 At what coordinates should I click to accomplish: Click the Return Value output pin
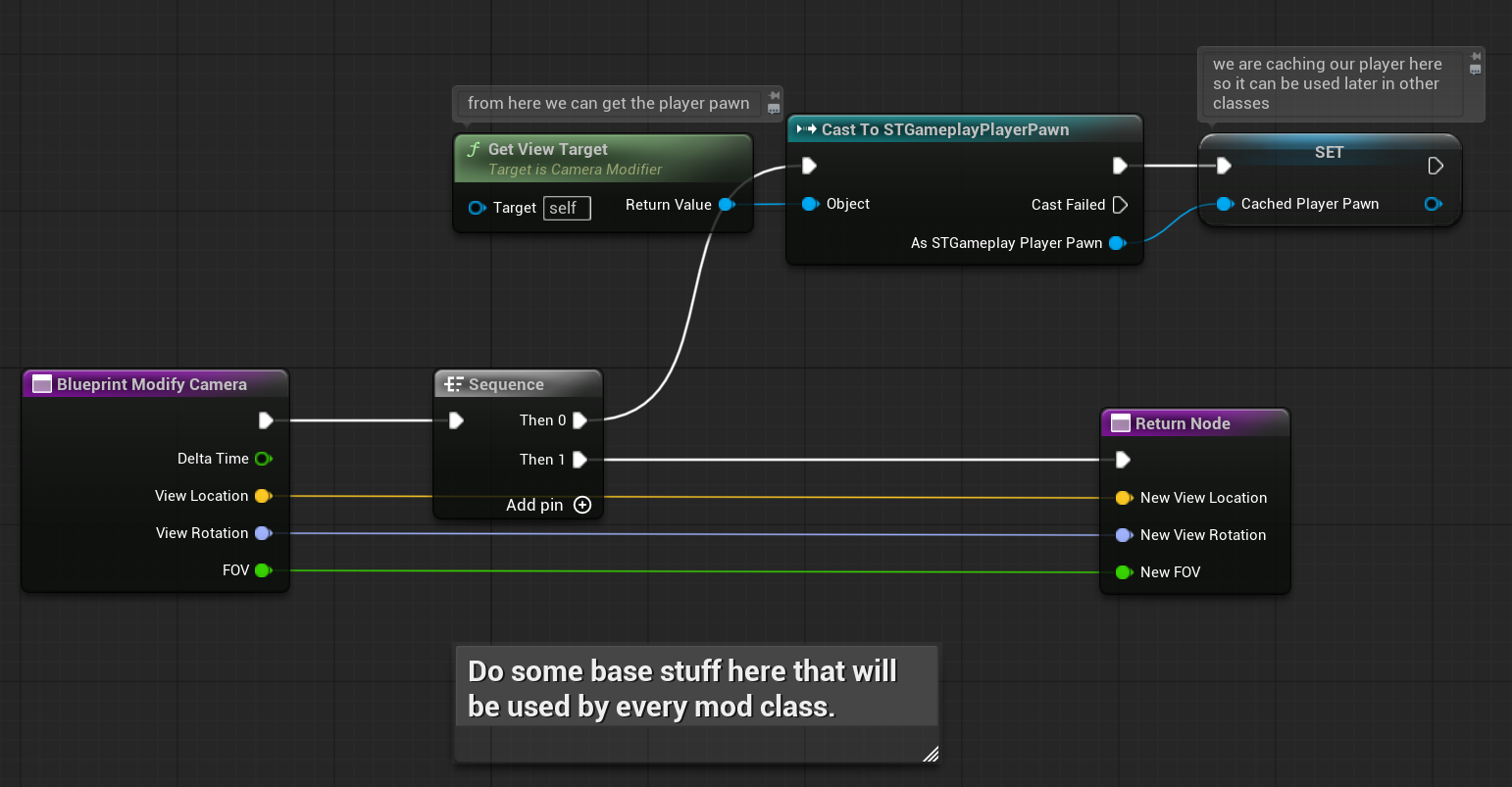coord(727,205)
